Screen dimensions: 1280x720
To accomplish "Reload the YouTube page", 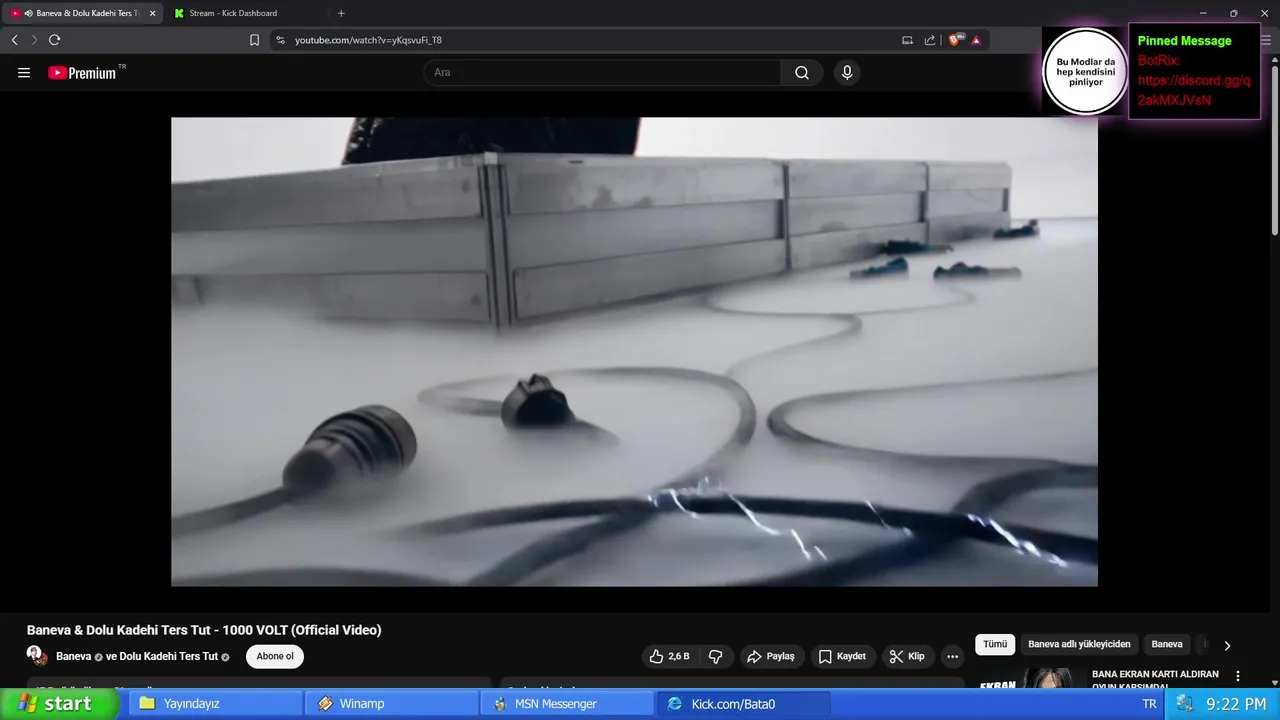I will (54, 40).
